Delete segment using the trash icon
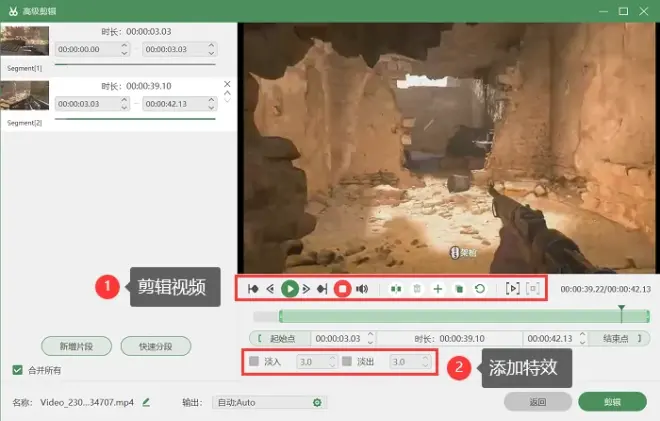The image size is (660, 421). (417, 289)
